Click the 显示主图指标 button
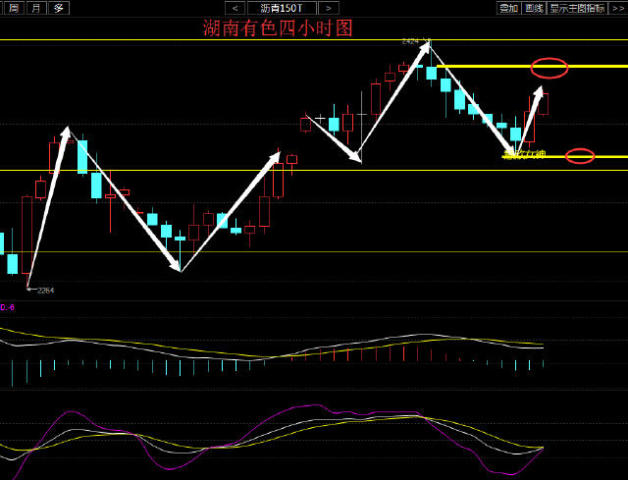 577,8
